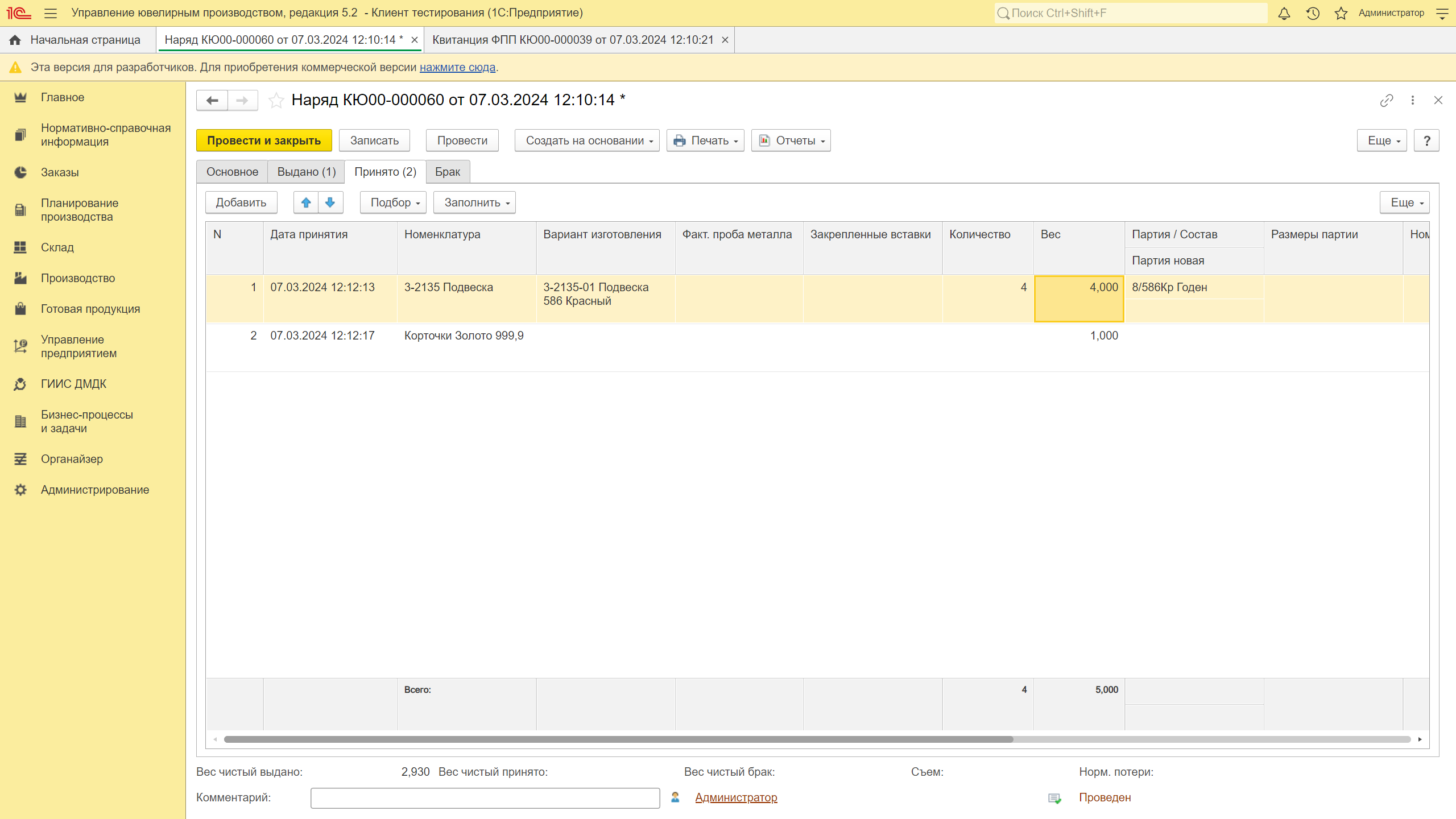Select Вес cell 4,000
Viewport: 1456px width, 819px height.
click(1079, 299)
